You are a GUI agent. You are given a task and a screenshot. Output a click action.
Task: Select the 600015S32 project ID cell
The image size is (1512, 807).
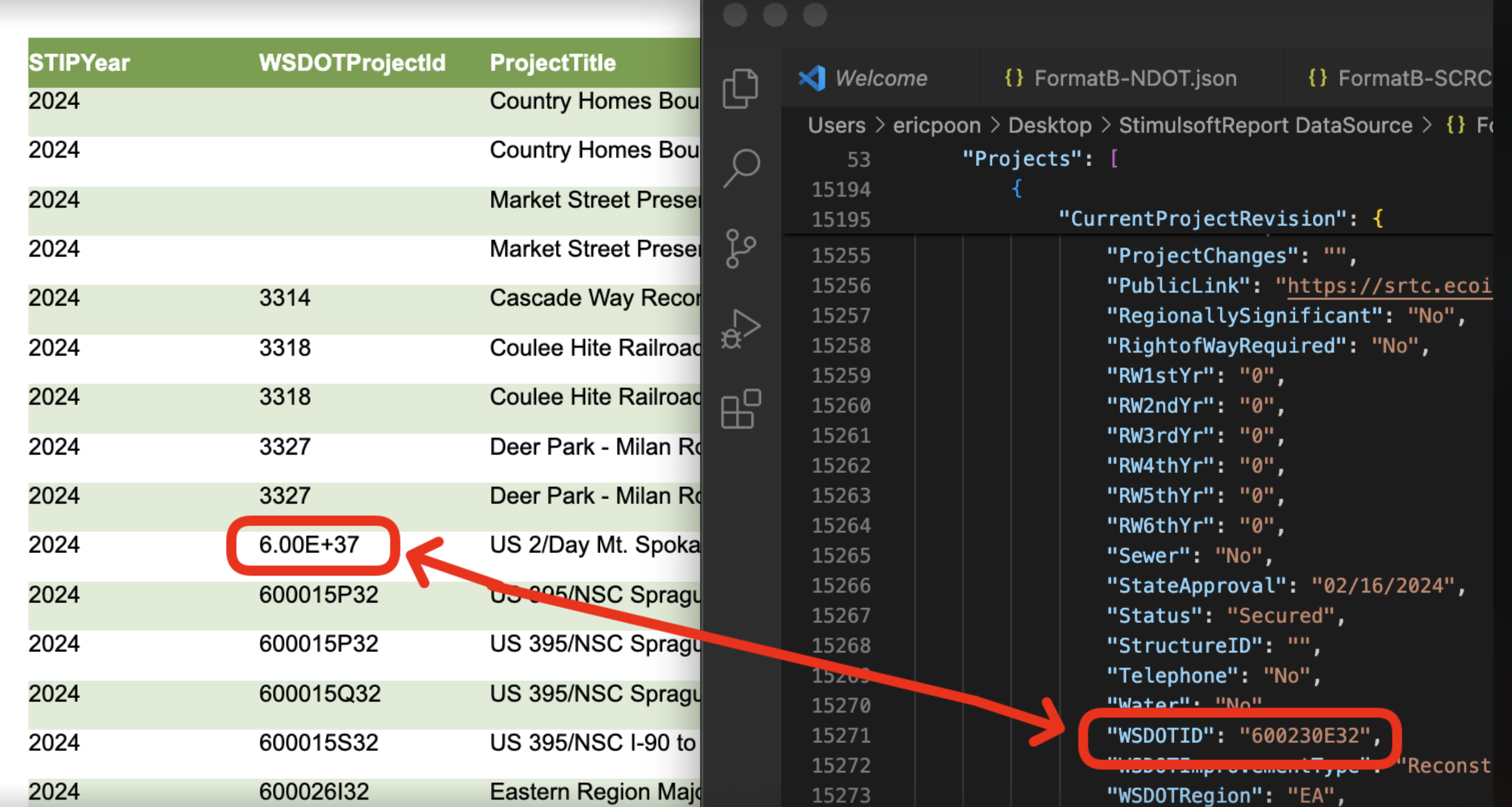[319, 743]
